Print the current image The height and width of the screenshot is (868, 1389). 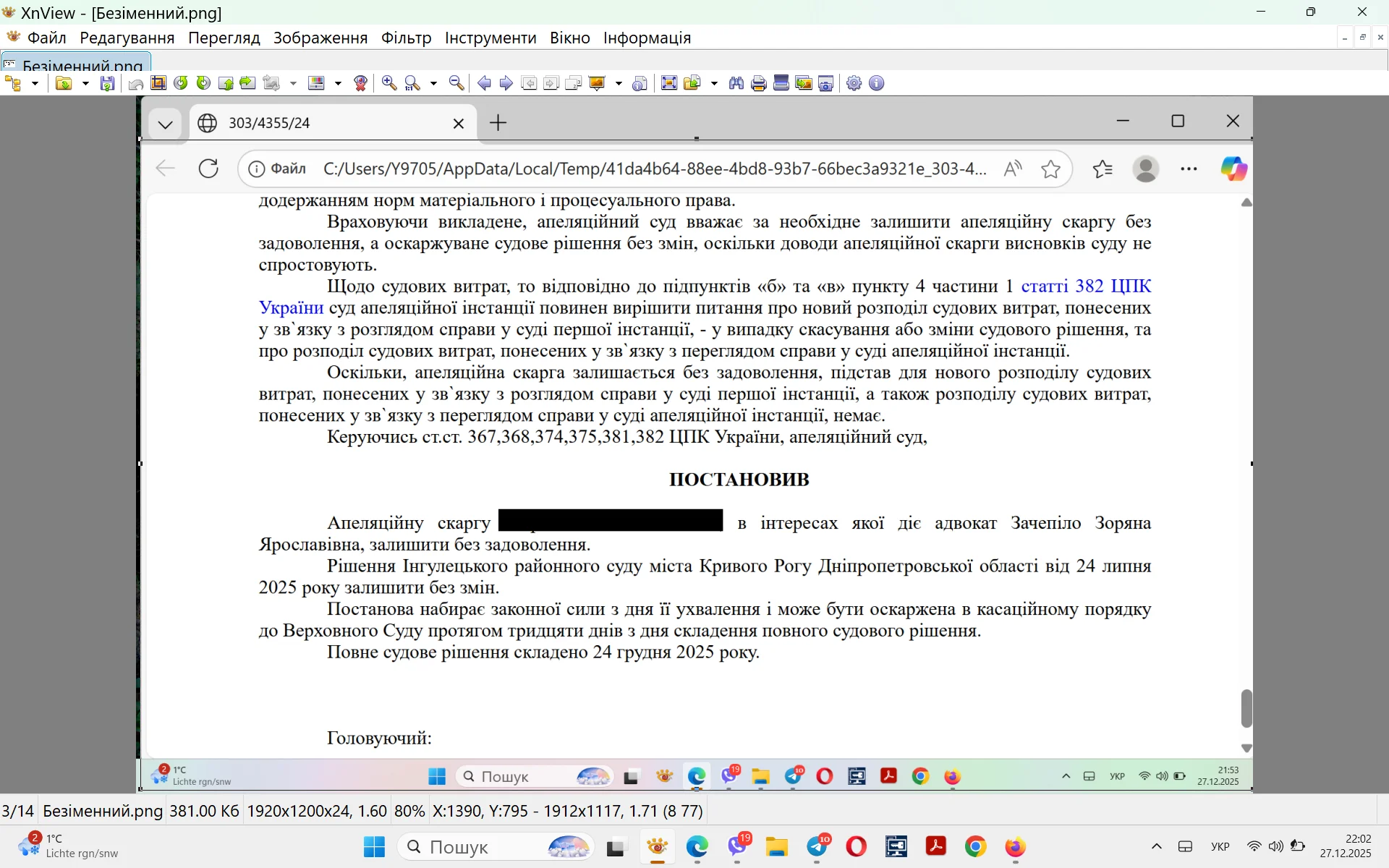[x=759, y=83]
